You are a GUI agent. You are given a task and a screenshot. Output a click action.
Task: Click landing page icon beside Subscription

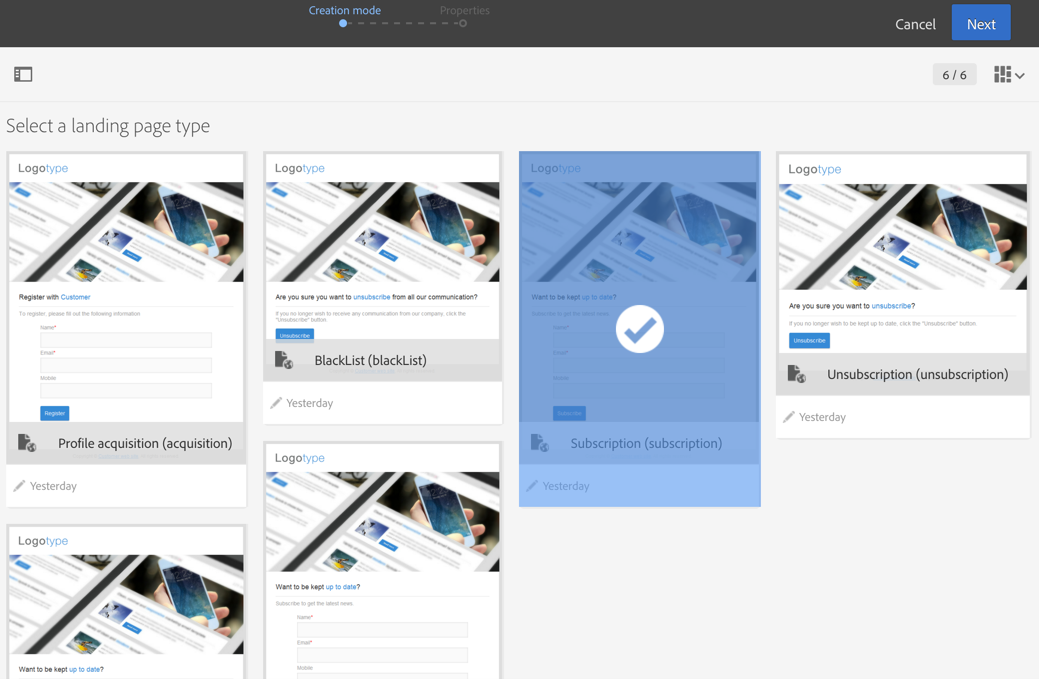tap(539, 443)
